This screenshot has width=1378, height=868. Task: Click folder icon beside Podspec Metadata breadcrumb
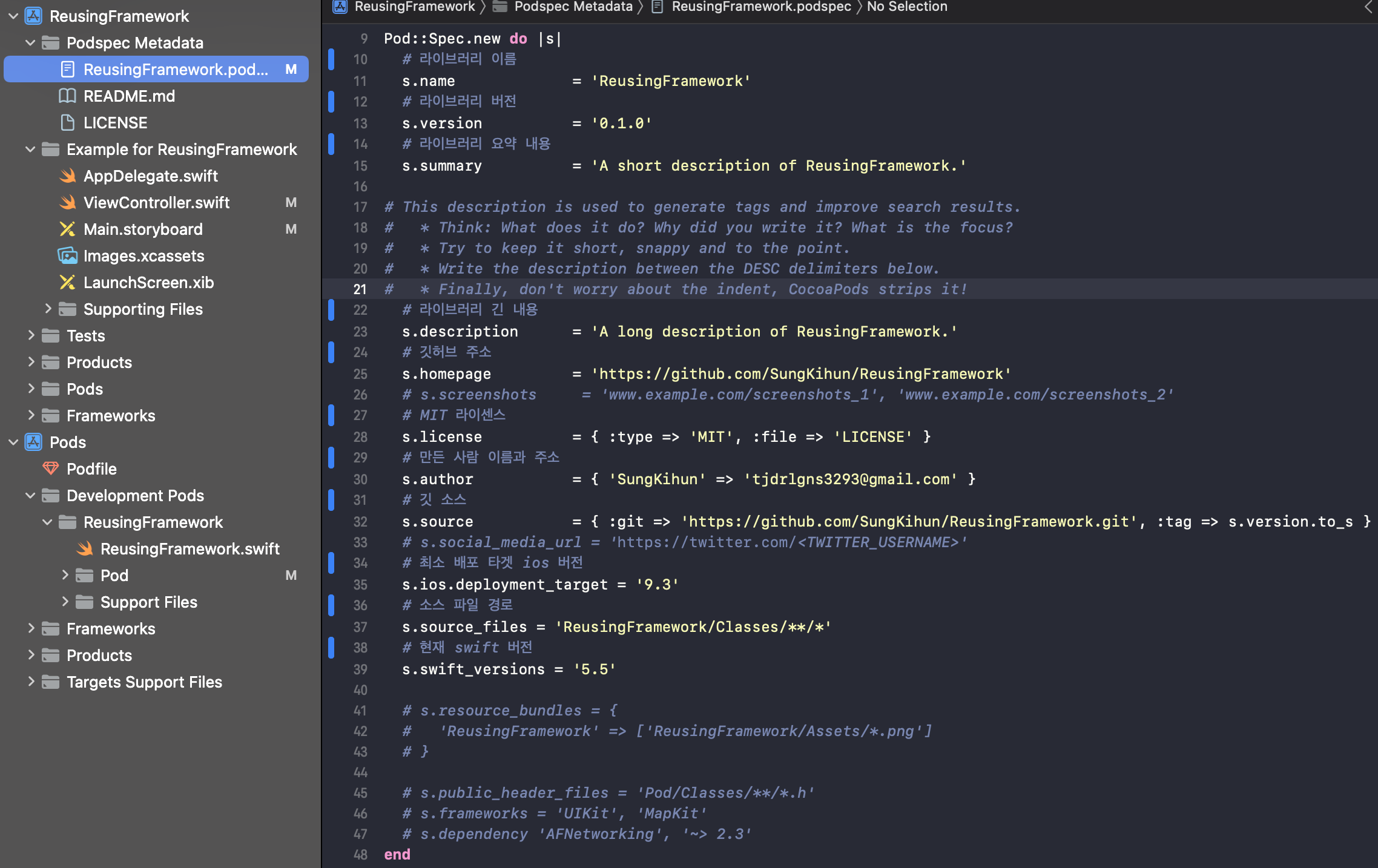coord(499,7)
